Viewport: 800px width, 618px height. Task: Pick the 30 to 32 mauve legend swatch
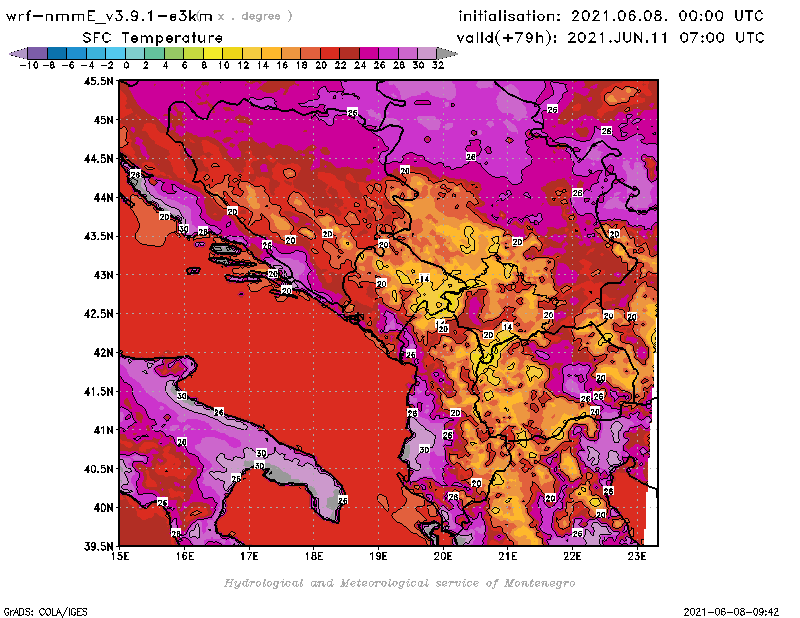pyautogui.click(x=428, y=53)
